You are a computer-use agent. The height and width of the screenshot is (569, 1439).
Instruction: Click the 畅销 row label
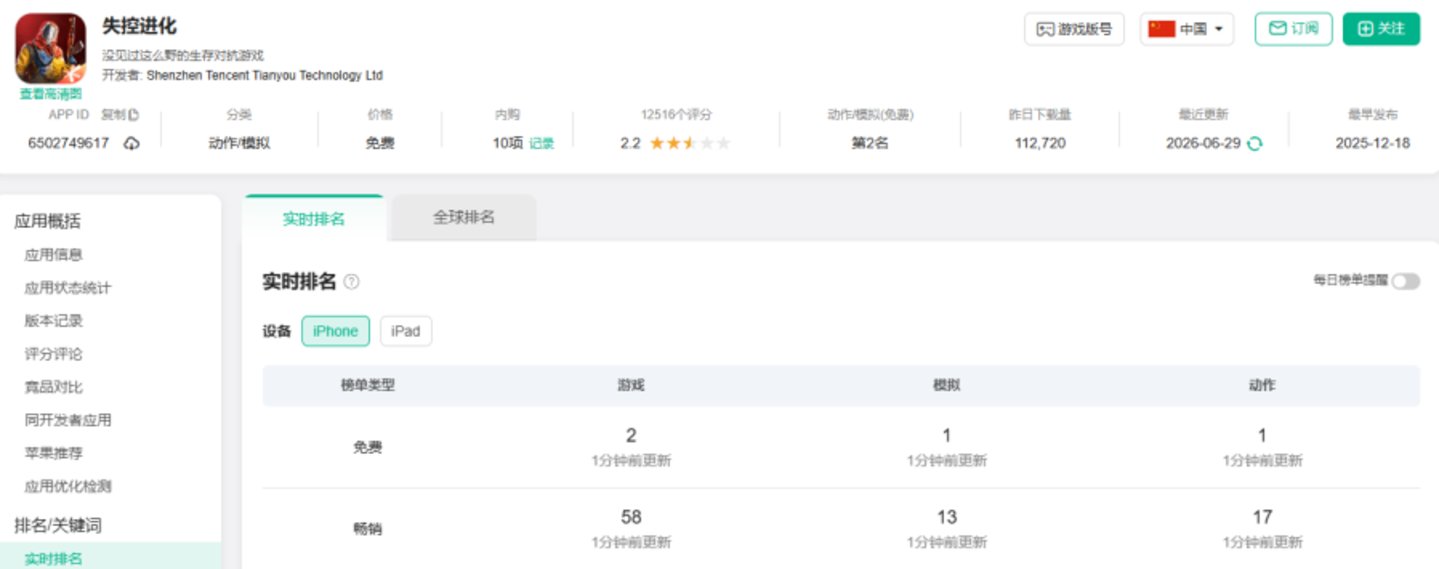click(x=368, y=529)
